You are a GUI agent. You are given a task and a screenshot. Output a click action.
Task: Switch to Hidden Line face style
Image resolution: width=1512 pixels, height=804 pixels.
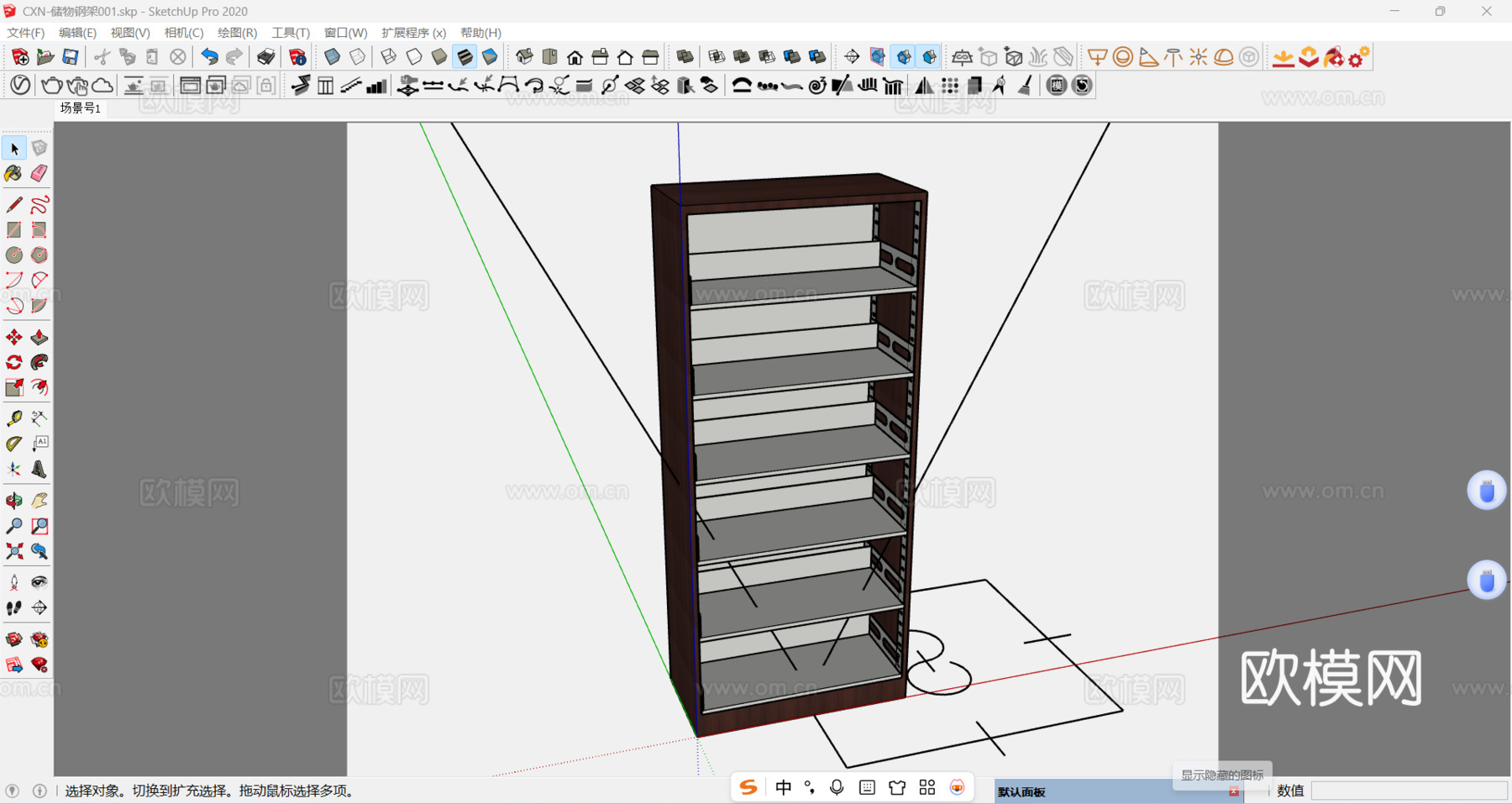coord(414,57)
